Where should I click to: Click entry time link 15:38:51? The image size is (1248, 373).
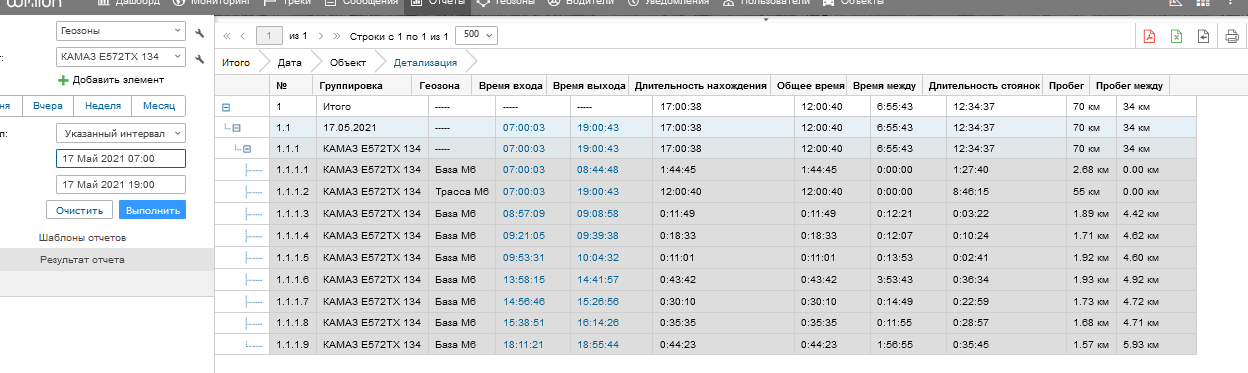(523, 322)
